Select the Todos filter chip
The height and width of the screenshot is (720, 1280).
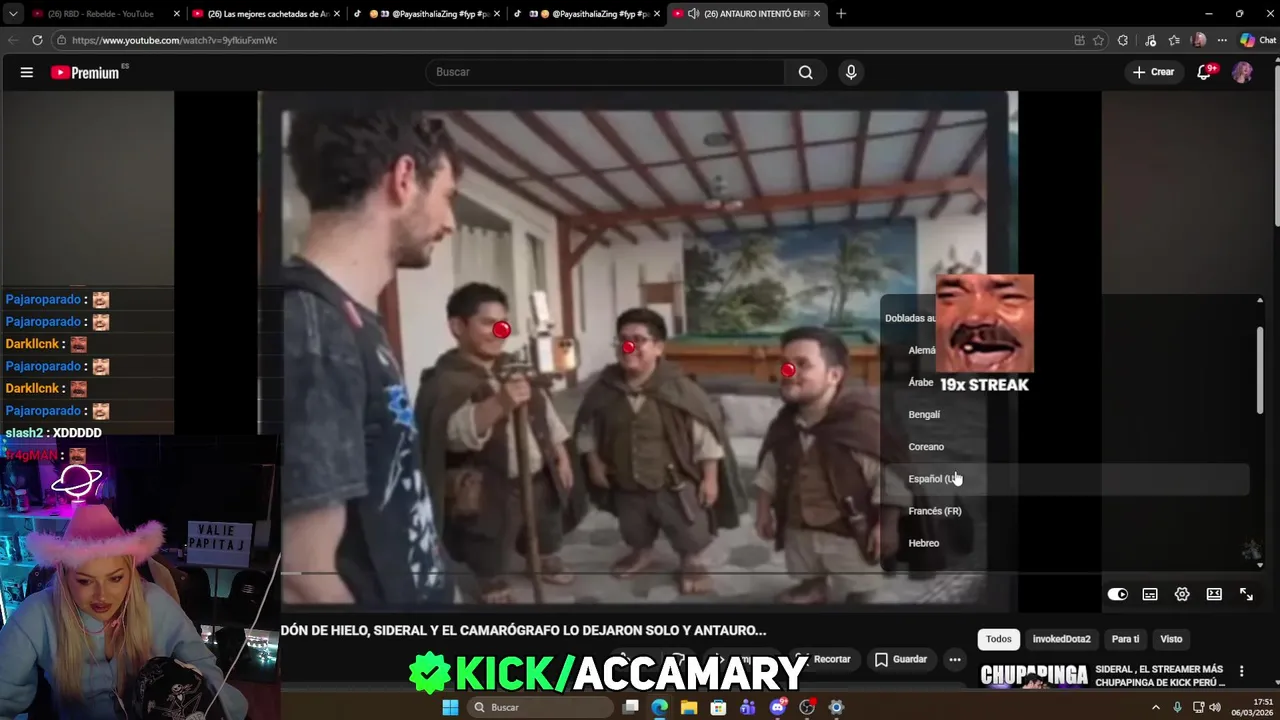coord(998,639)
